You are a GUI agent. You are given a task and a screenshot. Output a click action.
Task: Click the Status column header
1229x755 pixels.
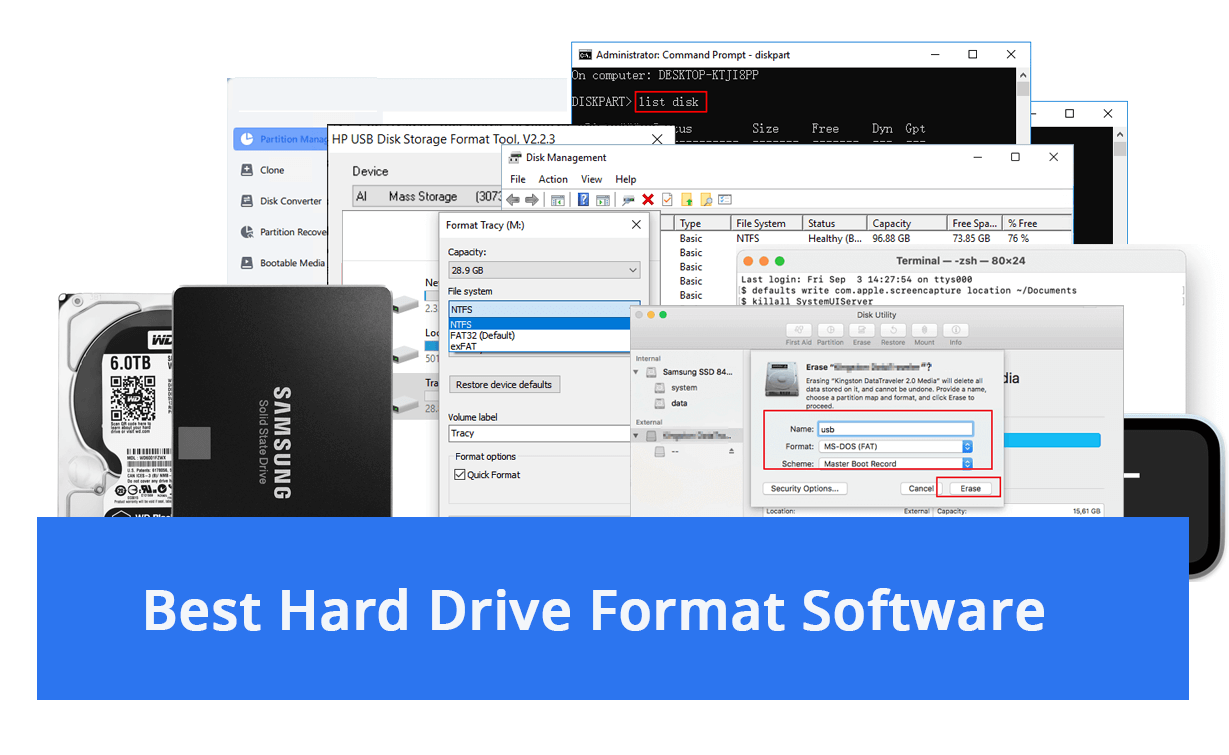(x=834, y=224)
